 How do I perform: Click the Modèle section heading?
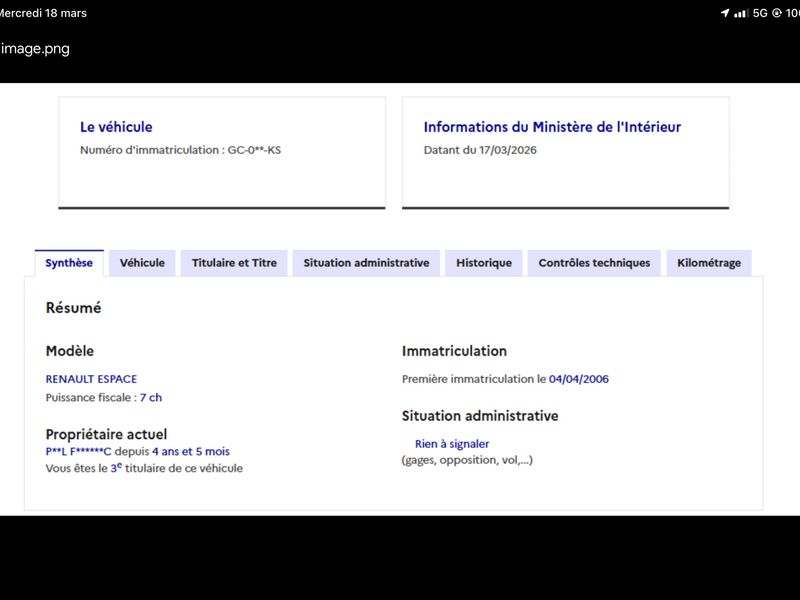(70, 351)
